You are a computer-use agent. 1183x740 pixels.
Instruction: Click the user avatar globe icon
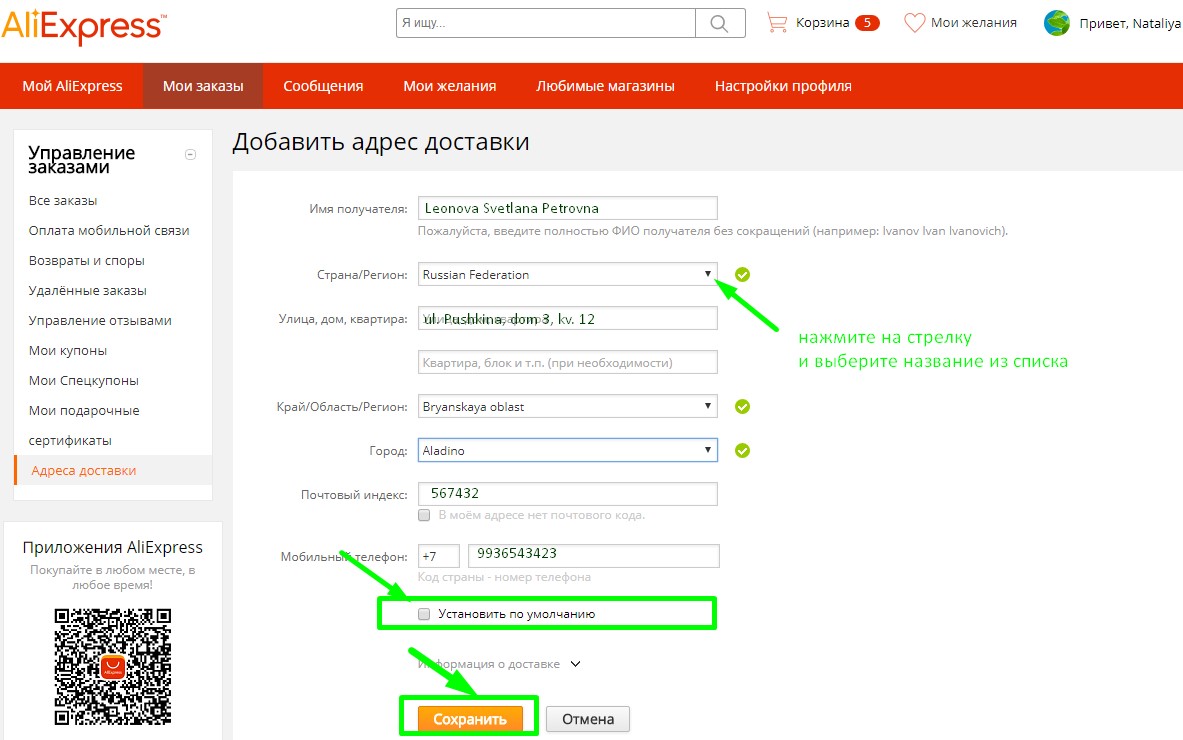(x=1056, y=23)
